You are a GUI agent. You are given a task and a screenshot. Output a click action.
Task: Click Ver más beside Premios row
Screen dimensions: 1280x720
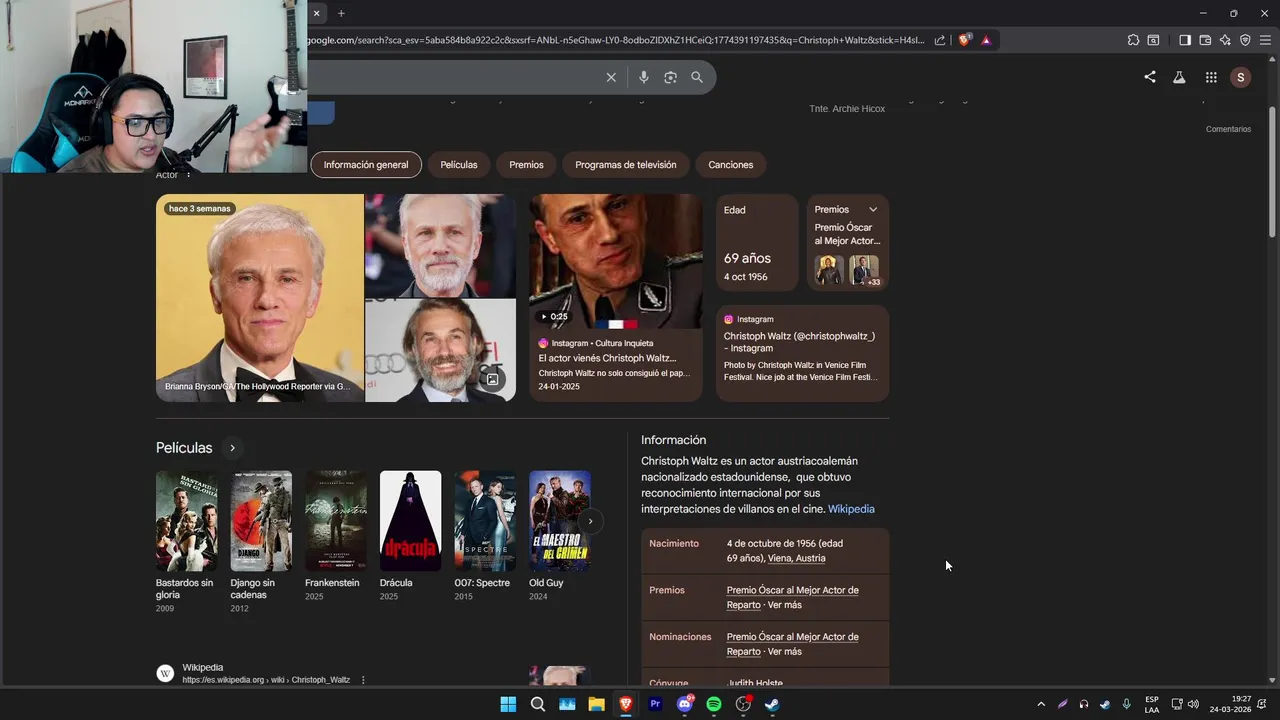[785, 605]
